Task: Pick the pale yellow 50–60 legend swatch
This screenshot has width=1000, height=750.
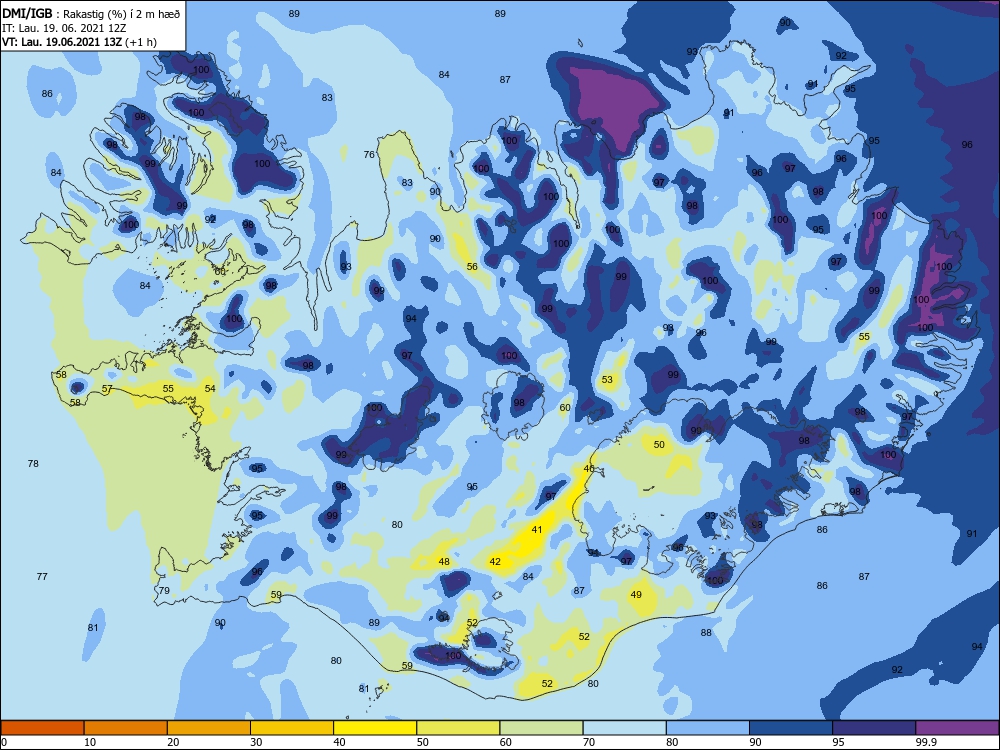Action: (x=458, y=728)
